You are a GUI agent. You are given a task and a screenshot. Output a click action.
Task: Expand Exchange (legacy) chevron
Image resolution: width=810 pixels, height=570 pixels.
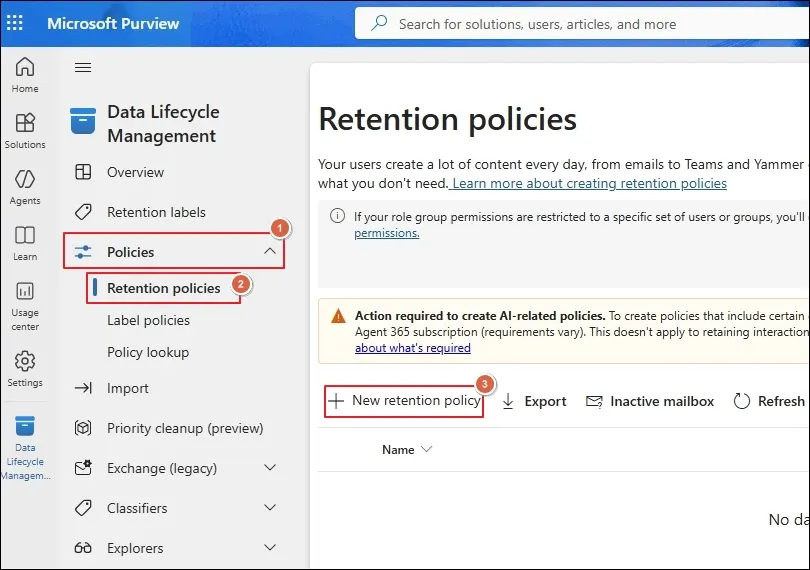tap(270, 467)
